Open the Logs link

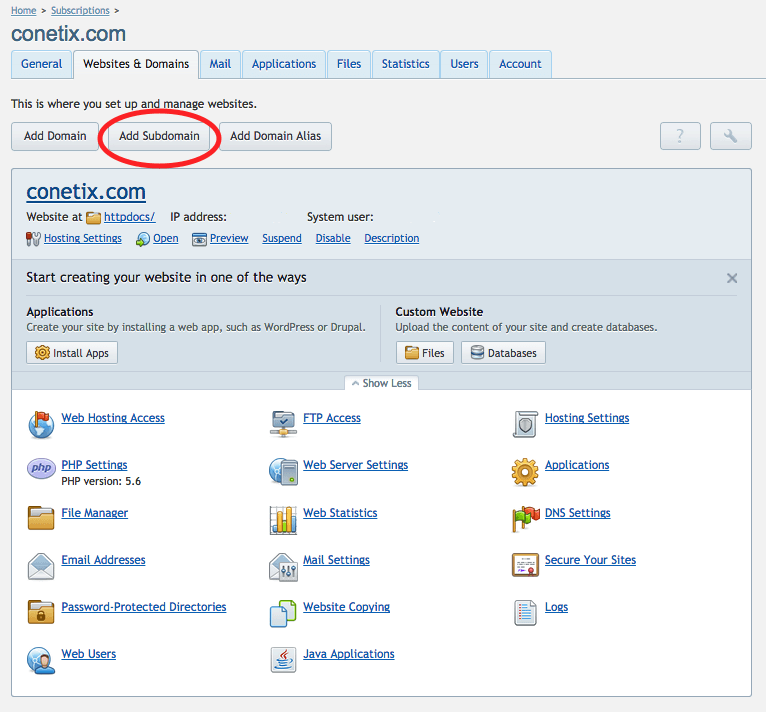556,607
